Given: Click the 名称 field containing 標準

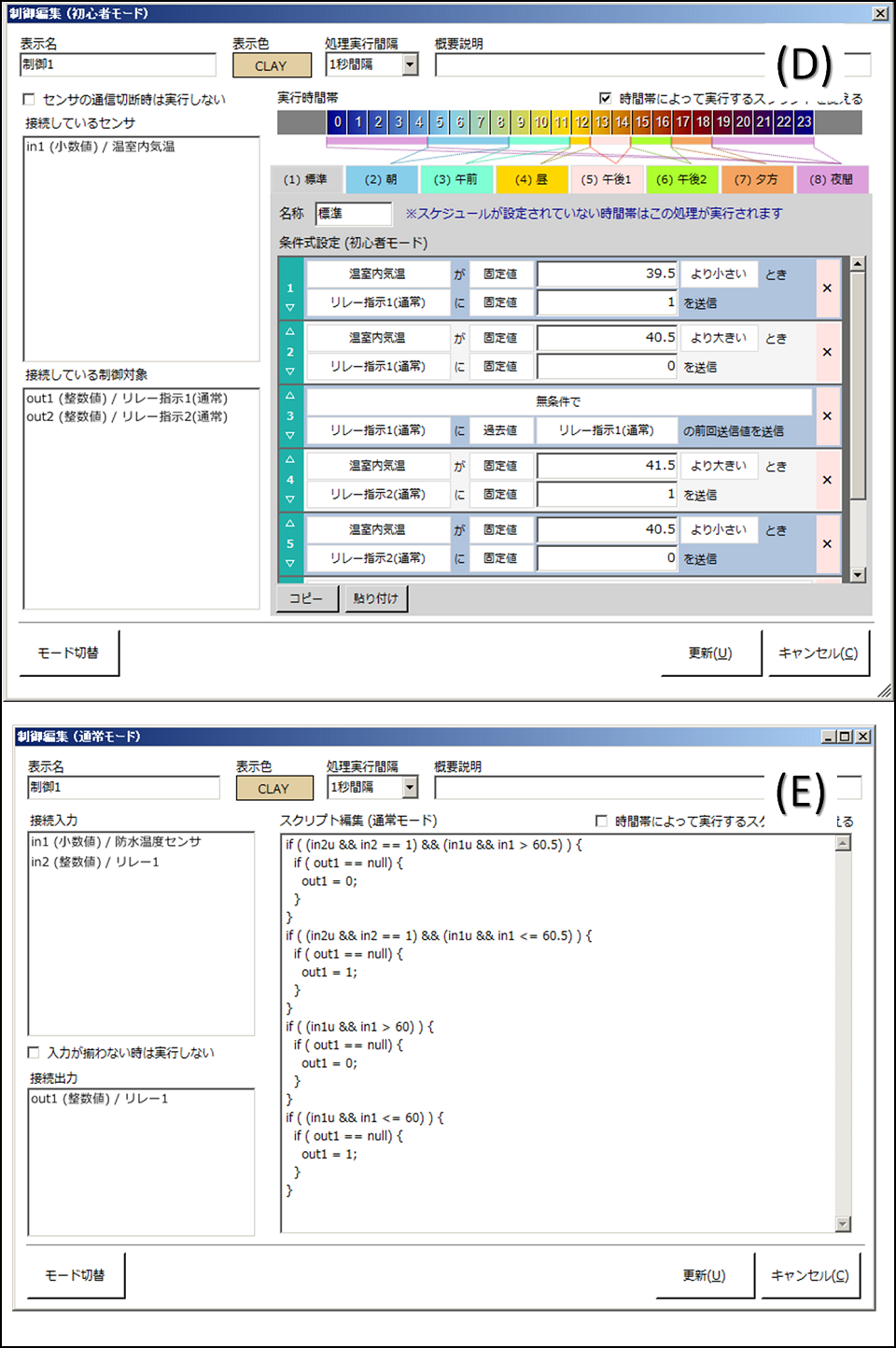Looking at the screenshot, I should pyautogui.click(x=354, y=214).
